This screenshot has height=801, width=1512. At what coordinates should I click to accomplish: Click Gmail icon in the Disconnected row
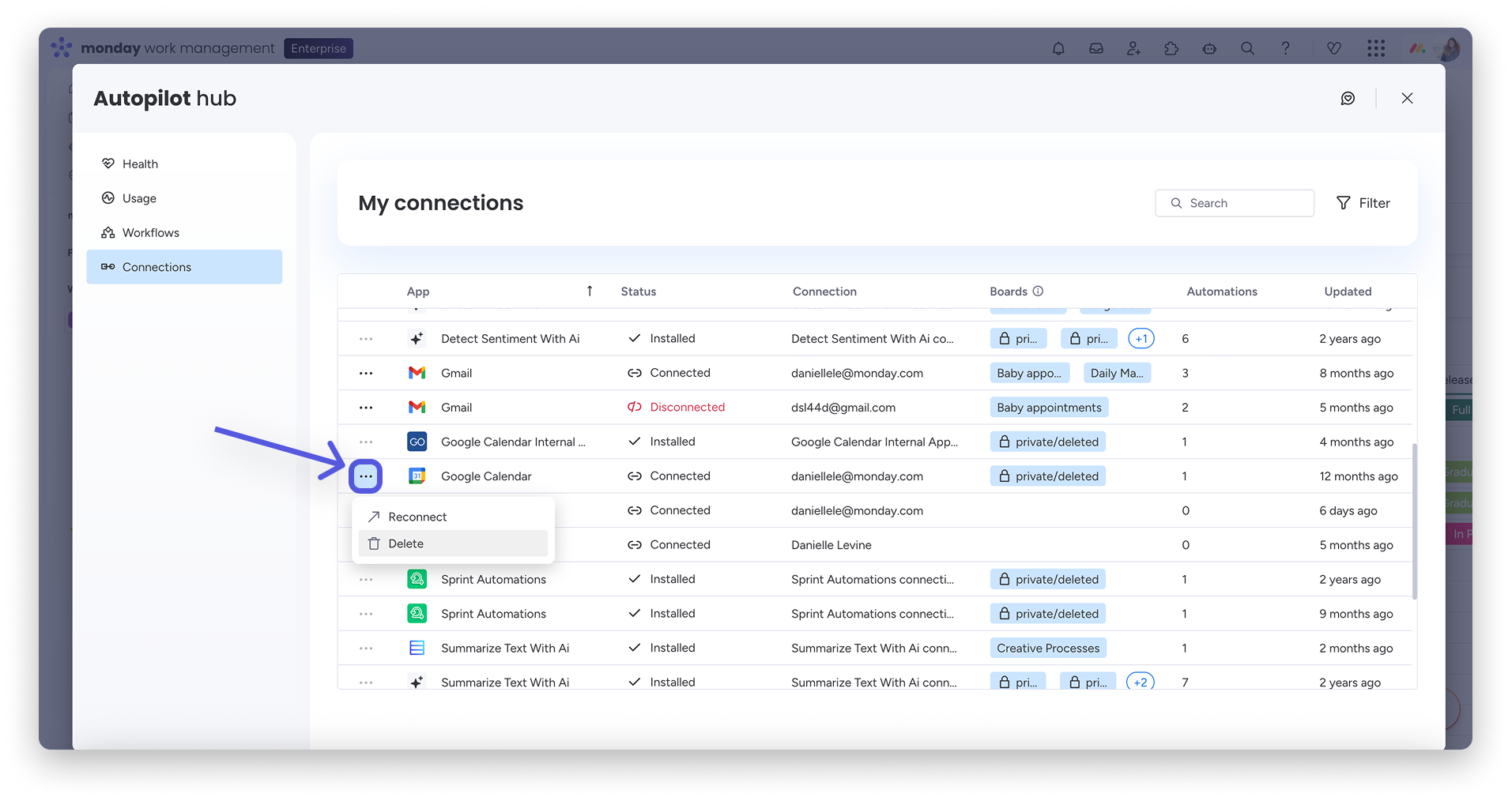click(x=417, y=408)
